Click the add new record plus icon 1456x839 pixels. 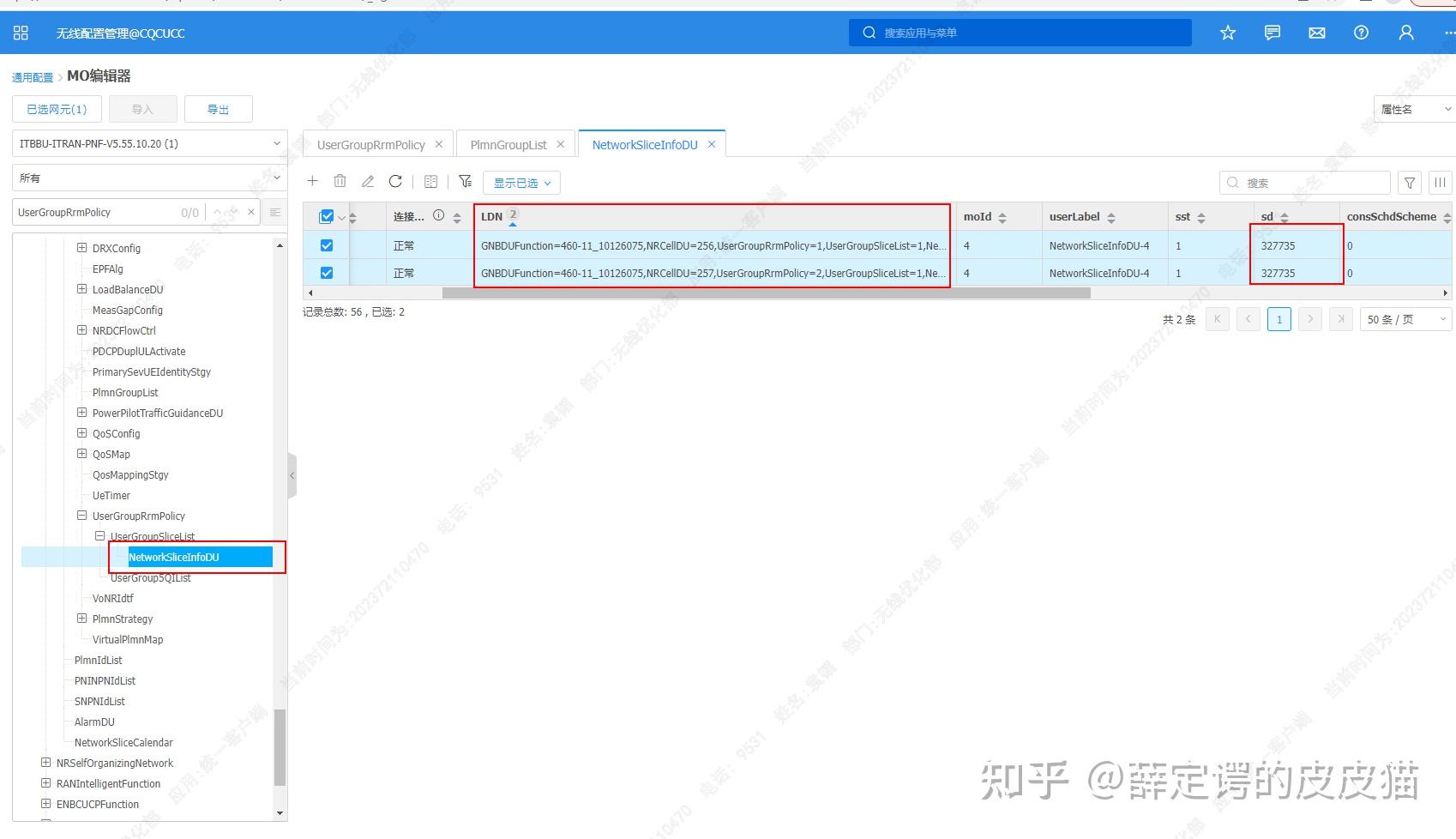[x=312, y=181]
